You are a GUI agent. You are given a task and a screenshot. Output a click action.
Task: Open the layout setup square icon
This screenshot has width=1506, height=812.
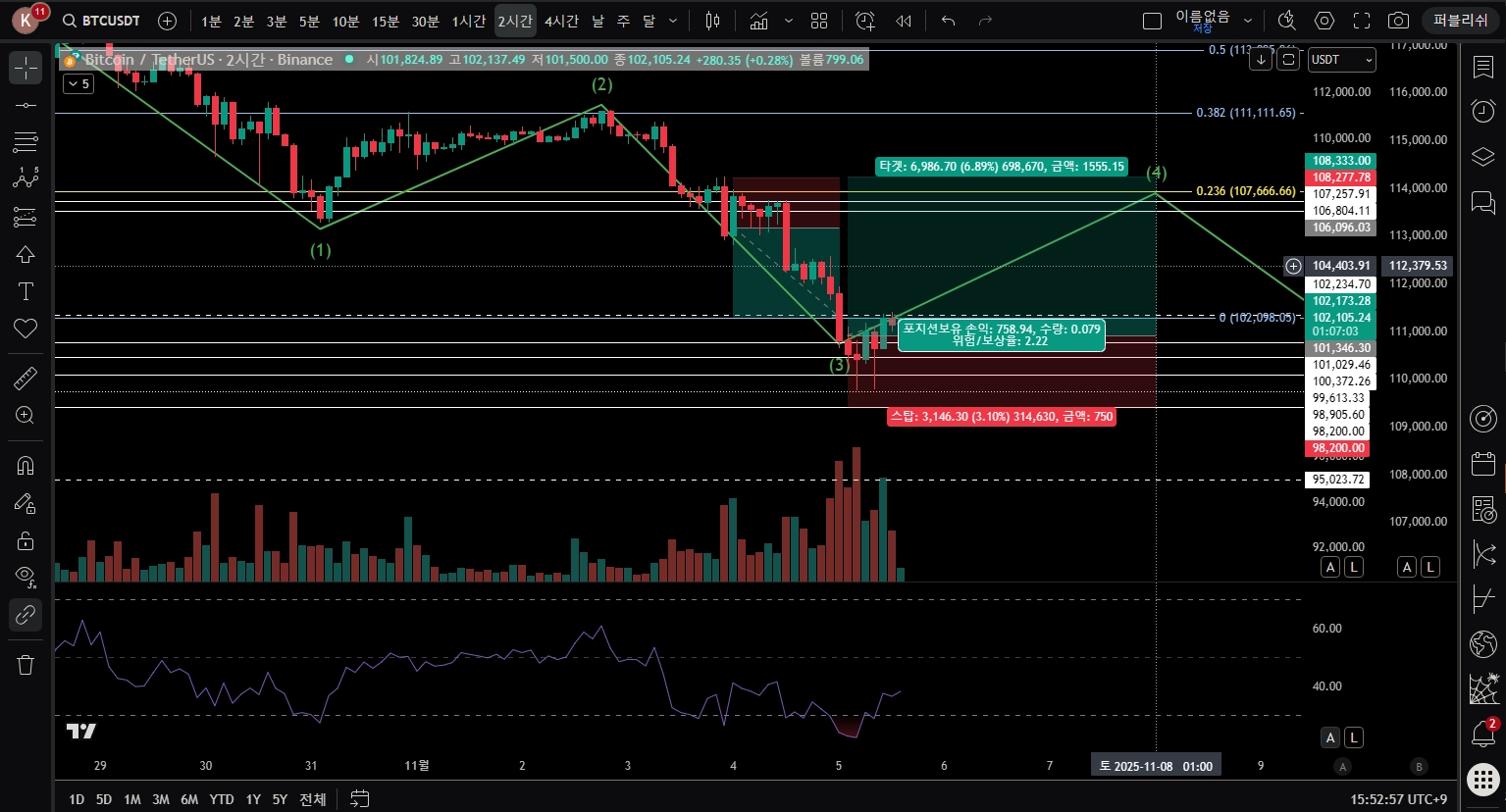1153,21
